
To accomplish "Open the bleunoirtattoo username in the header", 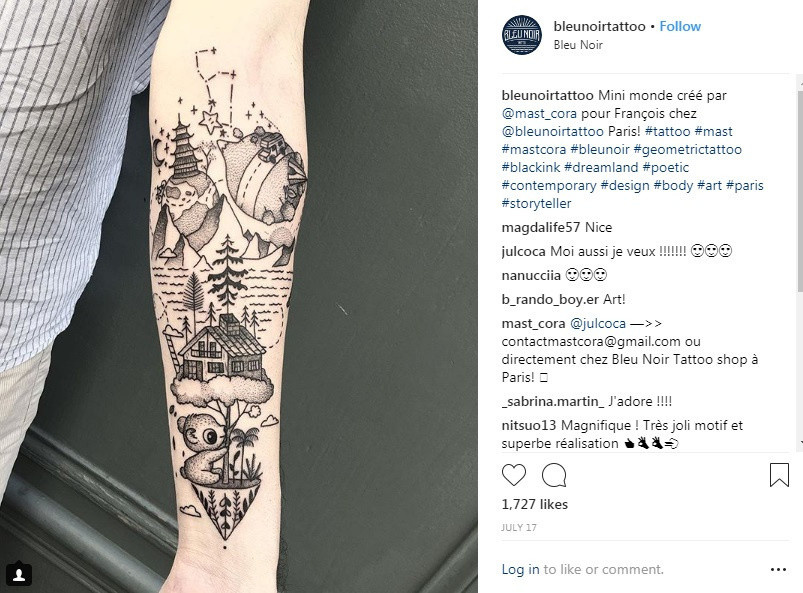I will (x=599, y=26).
